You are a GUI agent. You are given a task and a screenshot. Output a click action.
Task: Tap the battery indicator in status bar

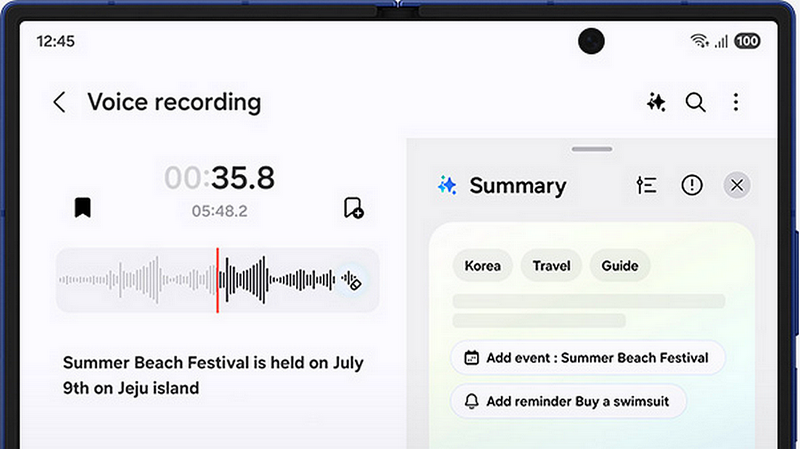tap(747, 41)
